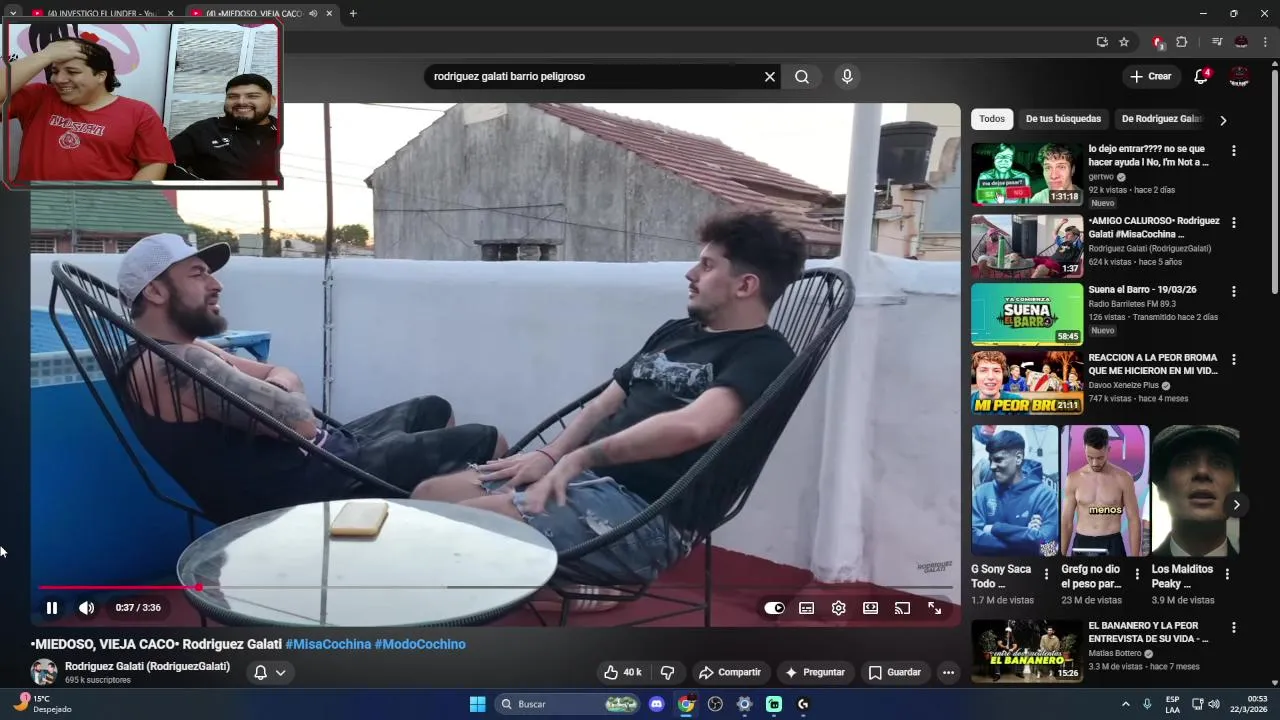Dislike the video
Screen dimensions: 1280x720
[667, 672]
